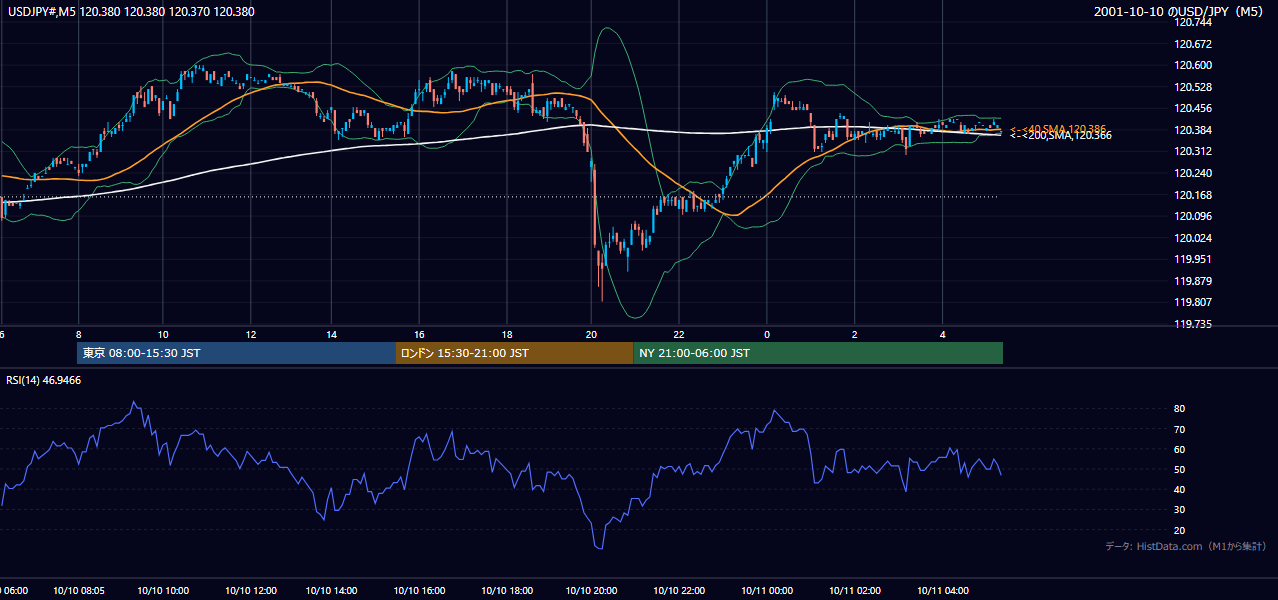Click price axis label 120.240
The width and height of the screenshot is (1278, 600).
click(1193, 173)
